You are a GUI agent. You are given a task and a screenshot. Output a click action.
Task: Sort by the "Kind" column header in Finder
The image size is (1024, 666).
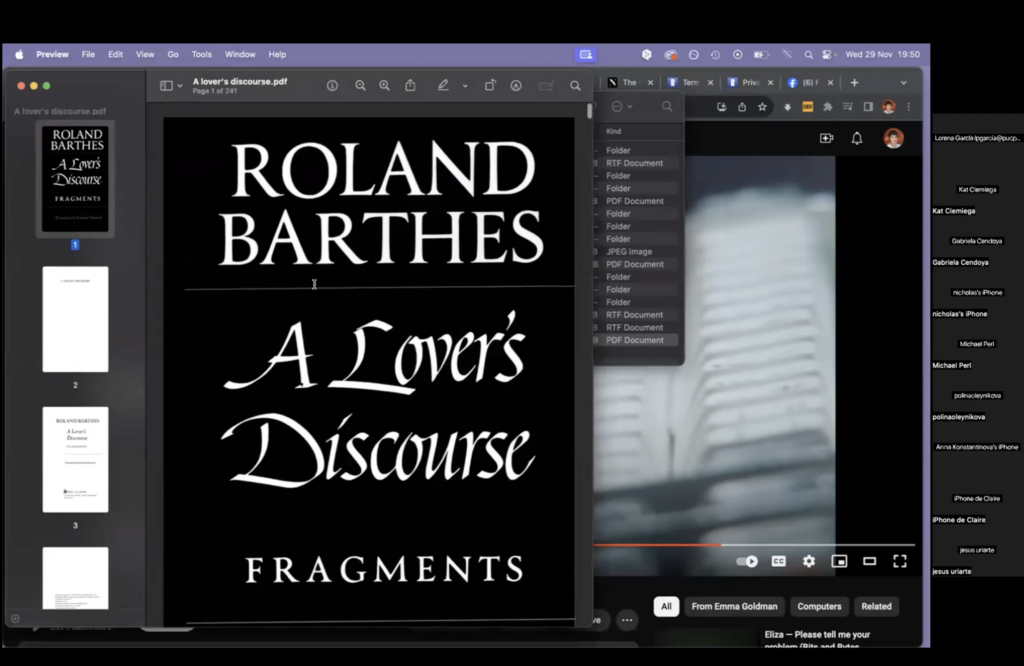click(613, 131)
